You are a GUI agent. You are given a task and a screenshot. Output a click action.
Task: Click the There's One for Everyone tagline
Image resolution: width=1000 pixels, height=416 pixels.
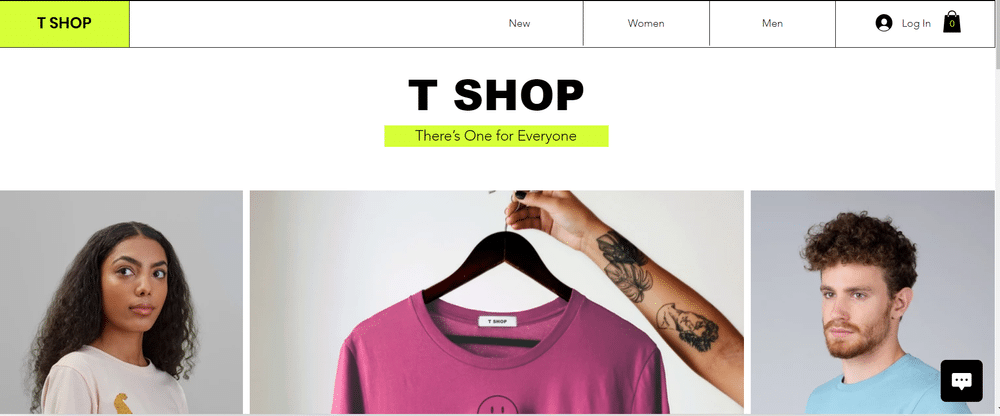(x=496, y=136)
